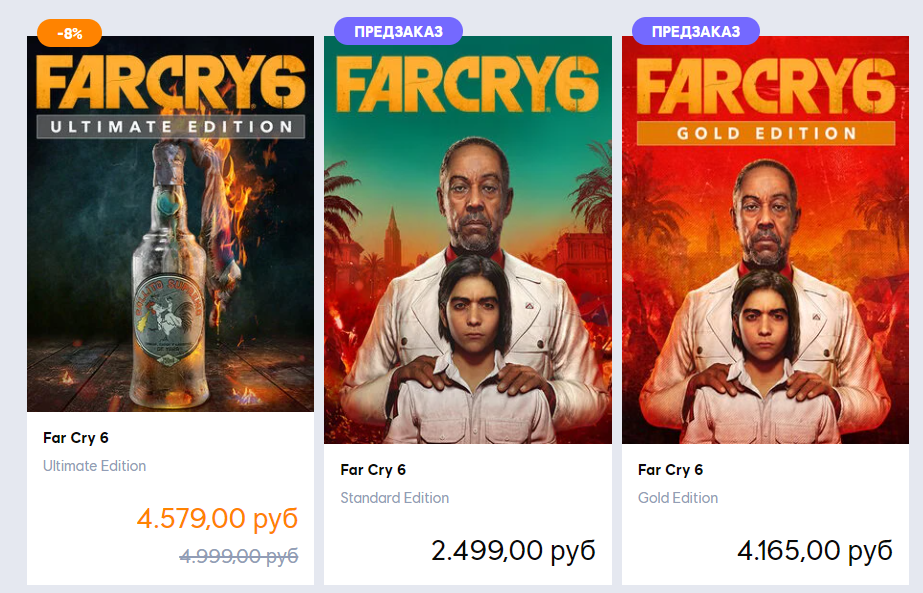Click the -8% discount badge
Viewport: 923px width, 593px height.
[70, 33]
